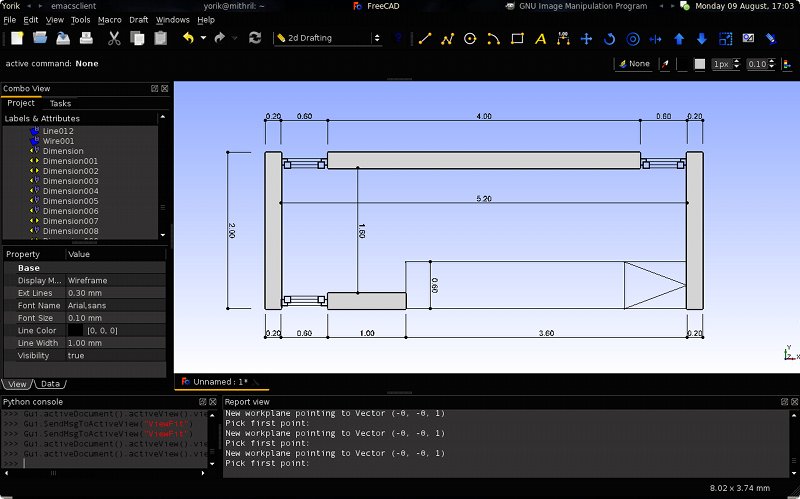Toggle floating of Combo View panel
The width and height of the screenshot is (800, 499).
[154, 88]
